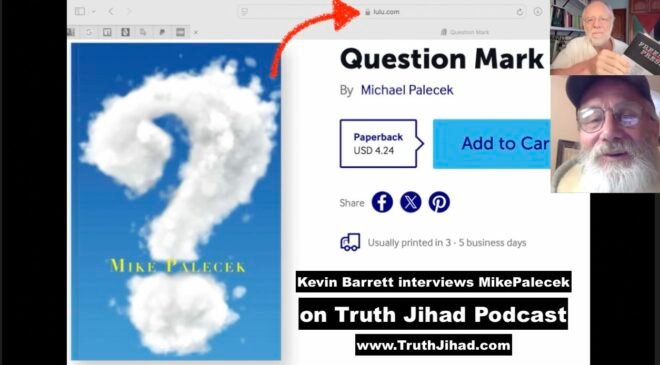Close the tab using the small x
660x365 pixels.
pyautogui.click(x=196, y=32)
